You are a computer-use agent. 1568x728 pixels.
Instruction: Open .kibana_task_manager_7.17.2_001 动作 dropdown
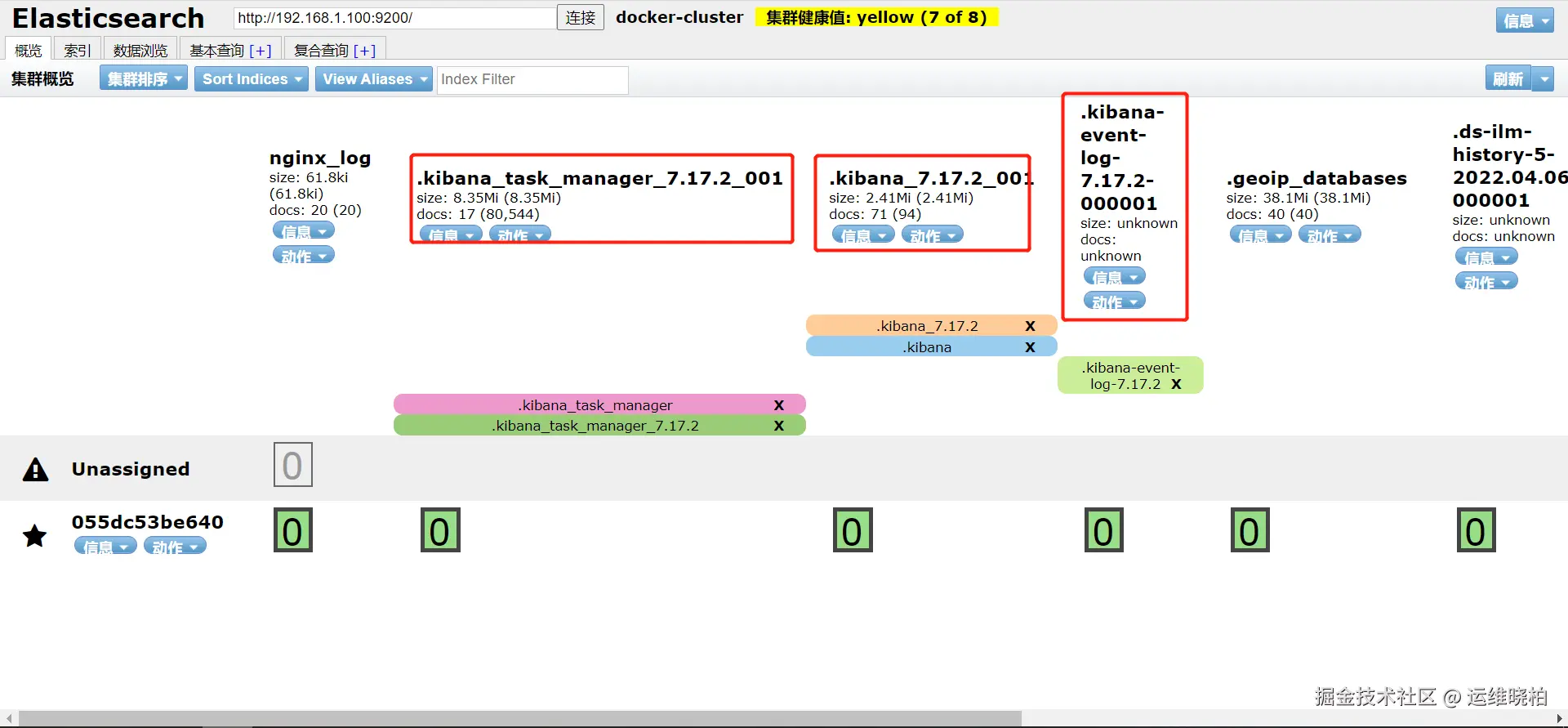[x=520, y=234]
